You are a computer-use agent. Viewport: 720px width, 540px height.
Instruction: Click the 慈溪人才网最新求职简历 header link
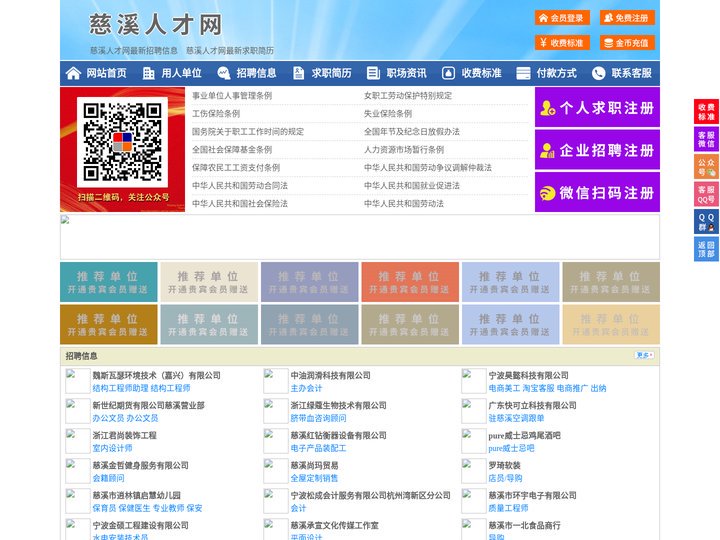coord(230,51)
